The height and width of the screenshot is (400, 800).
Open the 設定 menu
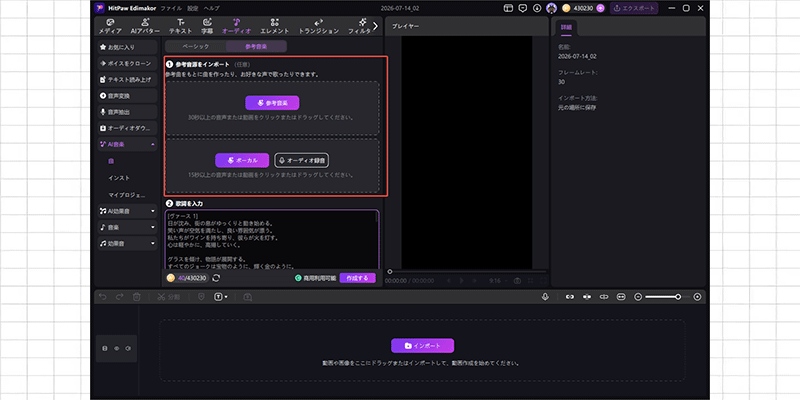(192, 8)
